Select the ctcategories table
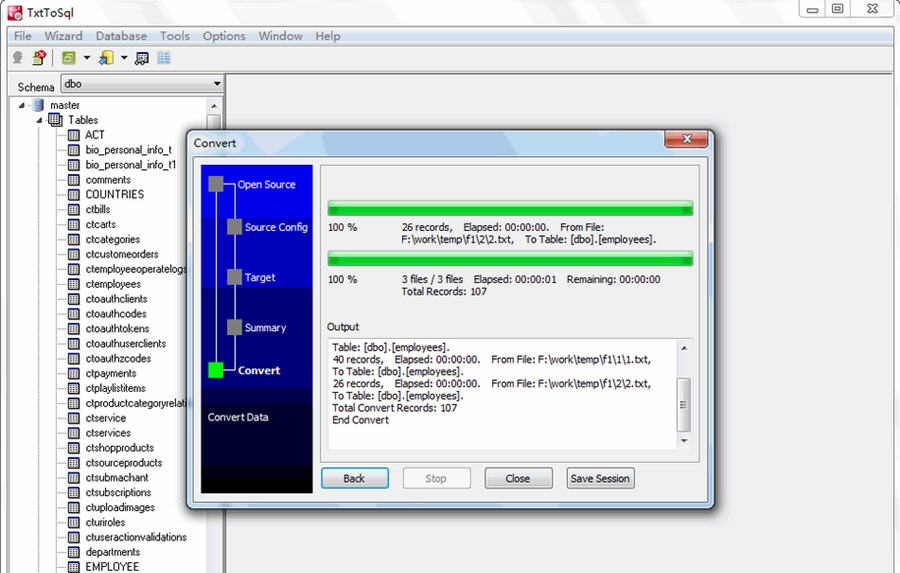Viewport: 900px width, 573px height. [112, 239]
